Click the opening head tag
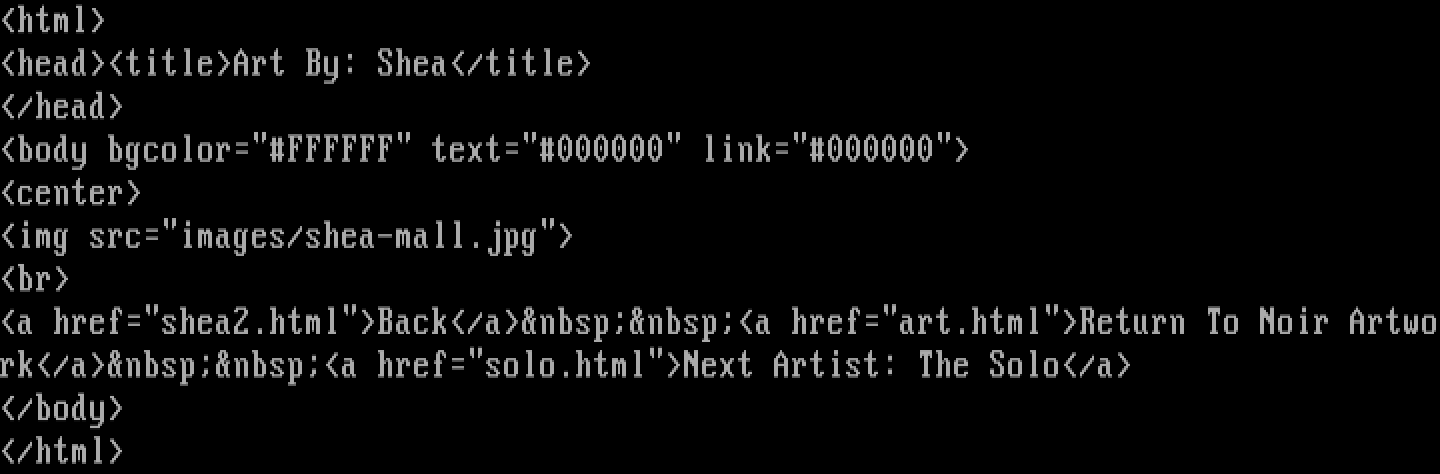Image resolution: width=1440 pixels, height=474 pixels. (54, 63)
